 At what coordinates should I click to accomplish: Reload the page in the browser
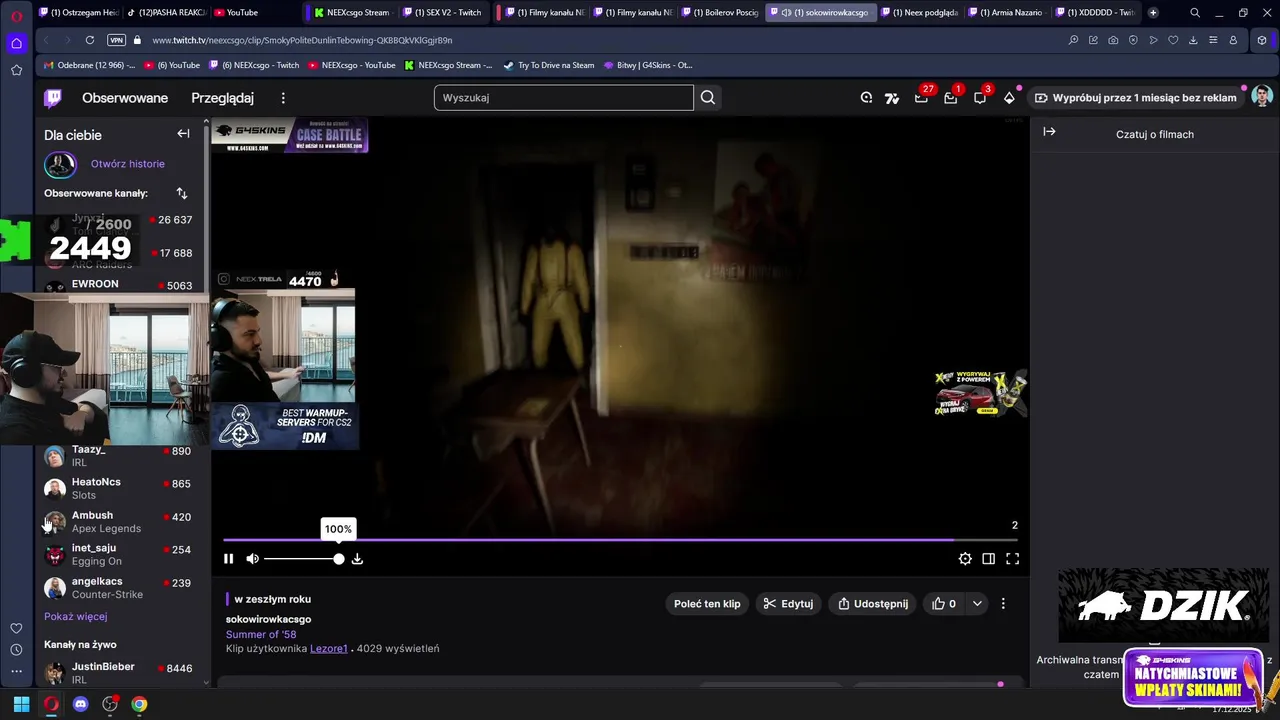(90, 40)
